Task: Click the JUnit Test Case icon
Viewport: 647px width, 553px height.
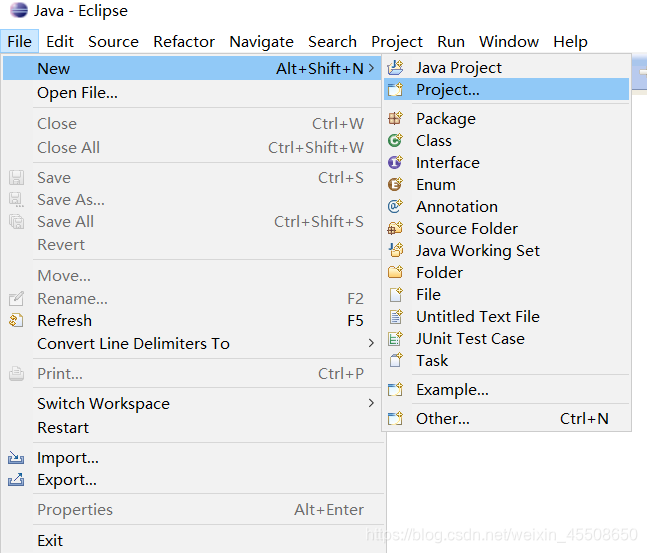Action: (x=395, y=338)
